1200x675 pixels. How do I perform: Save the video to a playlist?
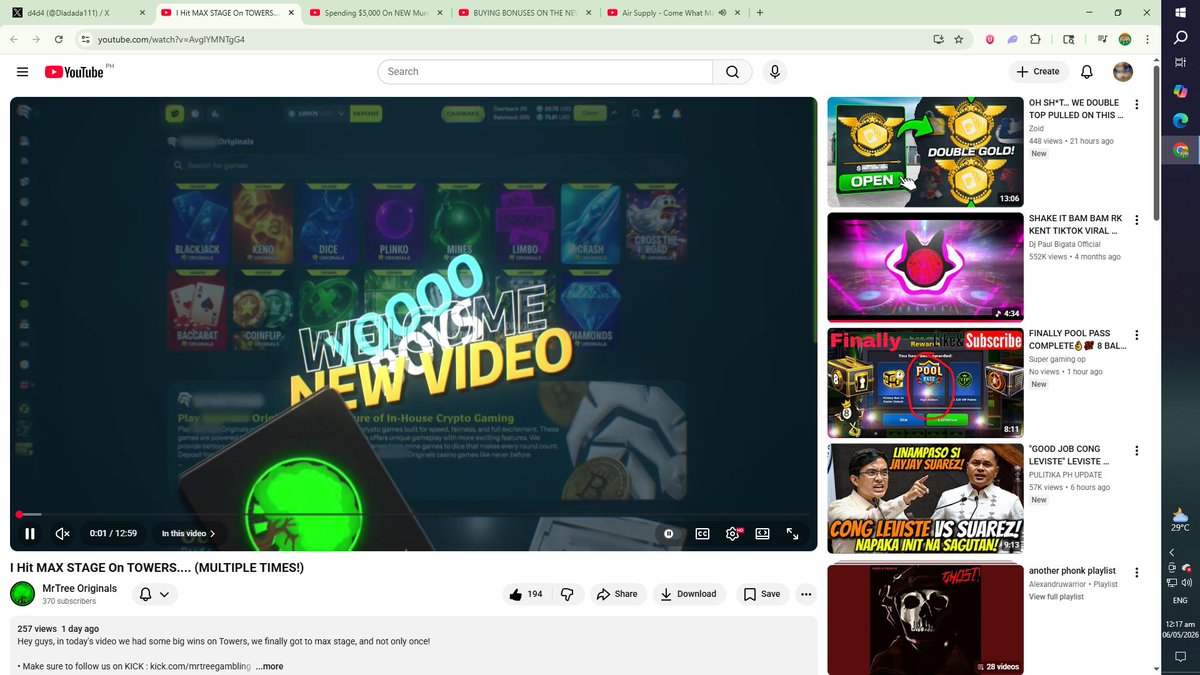click(x=762, y=594)
